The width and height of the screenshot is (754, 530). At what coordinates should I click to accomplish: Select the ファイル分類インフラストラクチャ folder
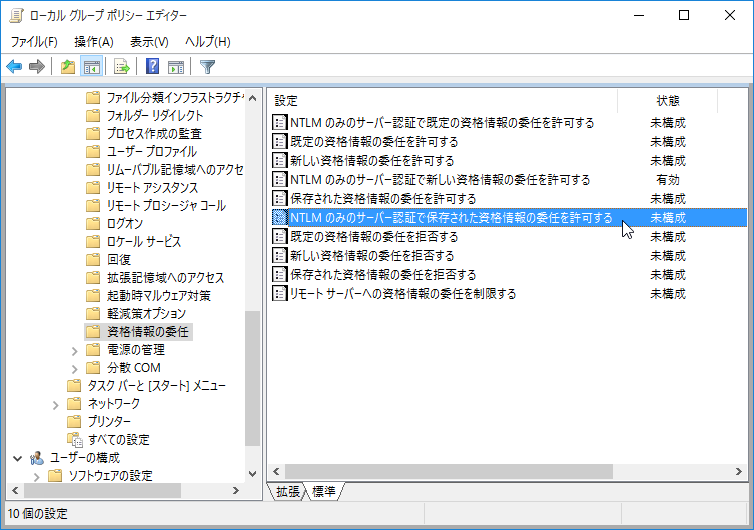[x=164, y=98]
